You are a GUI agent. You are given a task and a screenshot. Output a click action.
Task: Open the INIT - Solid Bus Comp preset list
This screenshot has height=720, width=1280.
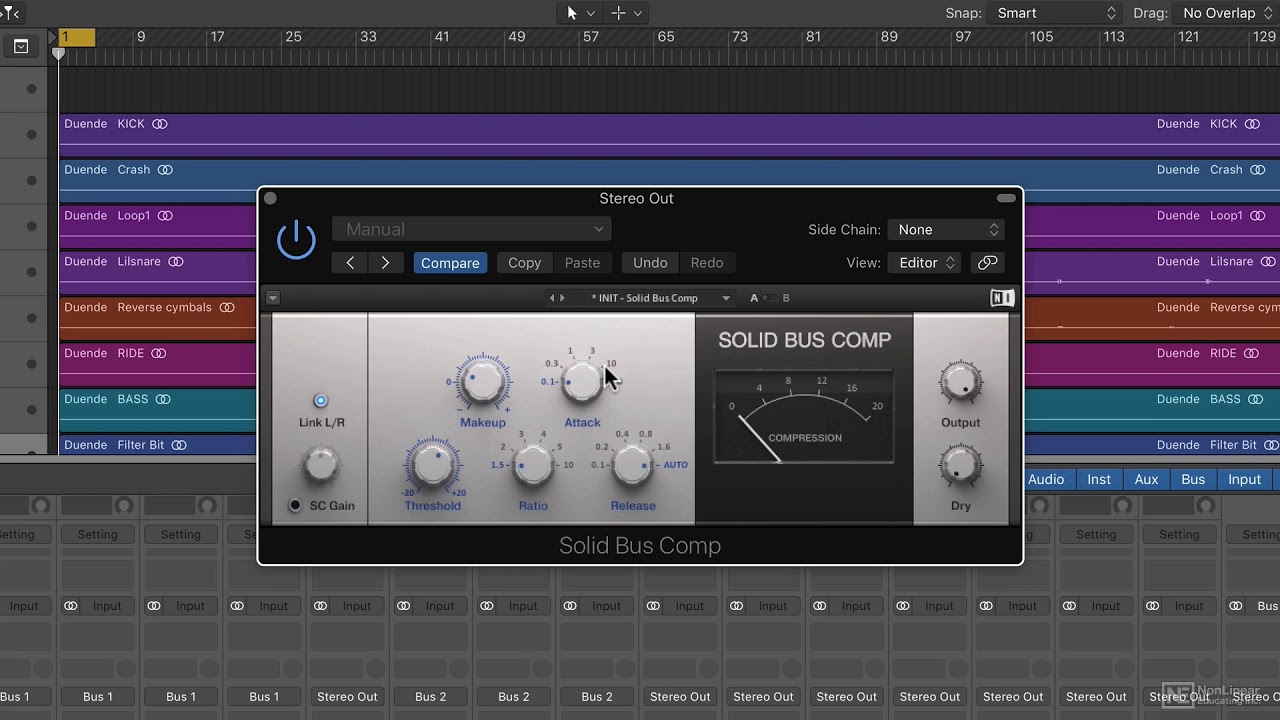[660, 298]
